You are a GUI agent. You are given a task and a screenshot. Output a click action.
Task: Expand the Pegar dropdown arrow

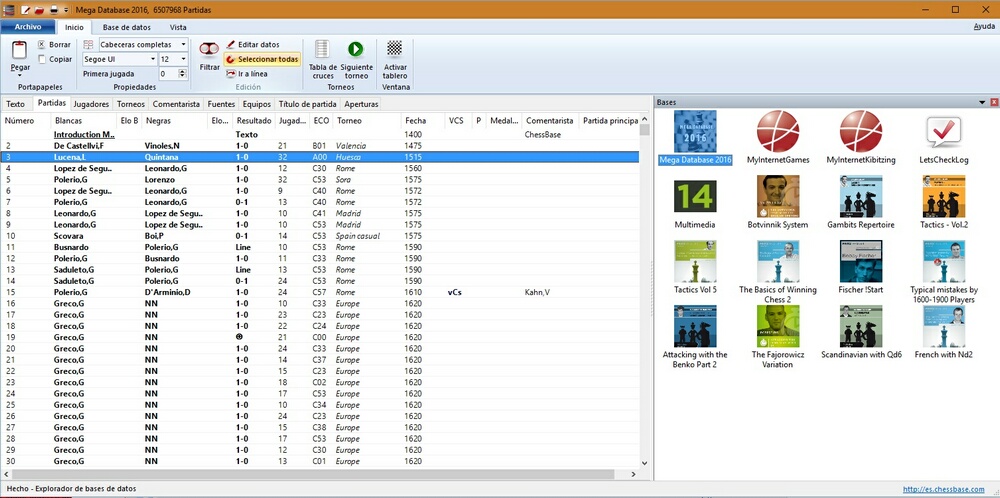click(x=19, y=75)
